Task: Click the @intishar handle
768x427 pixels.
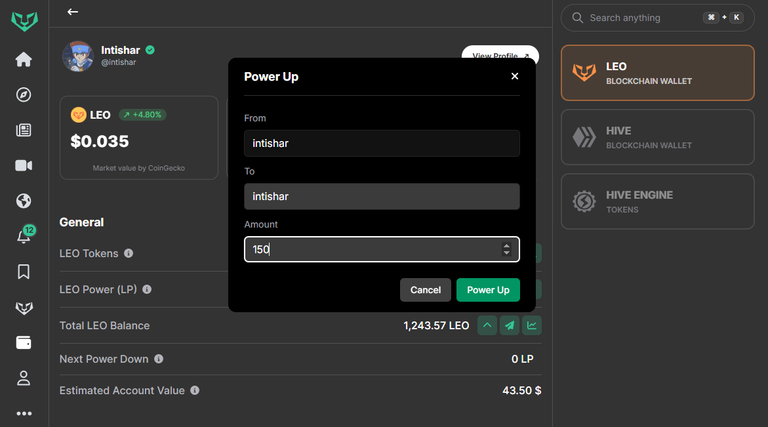Action: click(x=119, y=62)
